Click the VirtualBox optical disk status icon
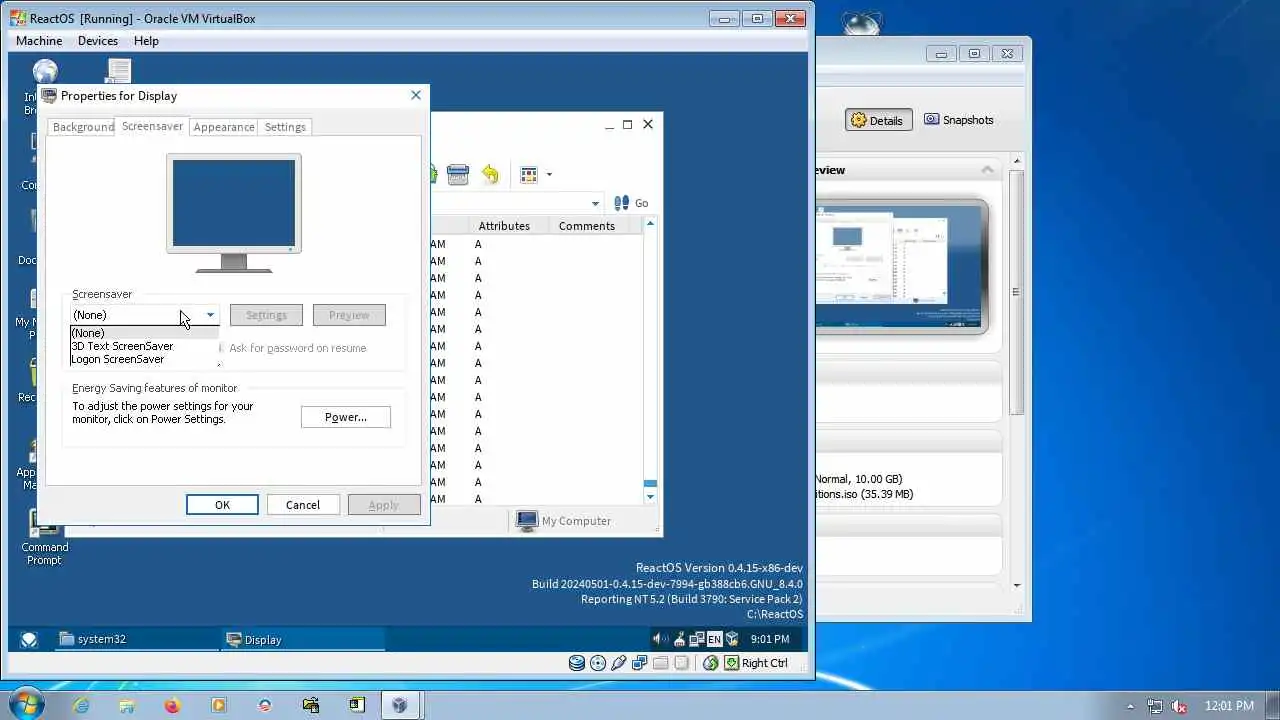The height and width of the screenshot is (720, 1280). point(598,663)
